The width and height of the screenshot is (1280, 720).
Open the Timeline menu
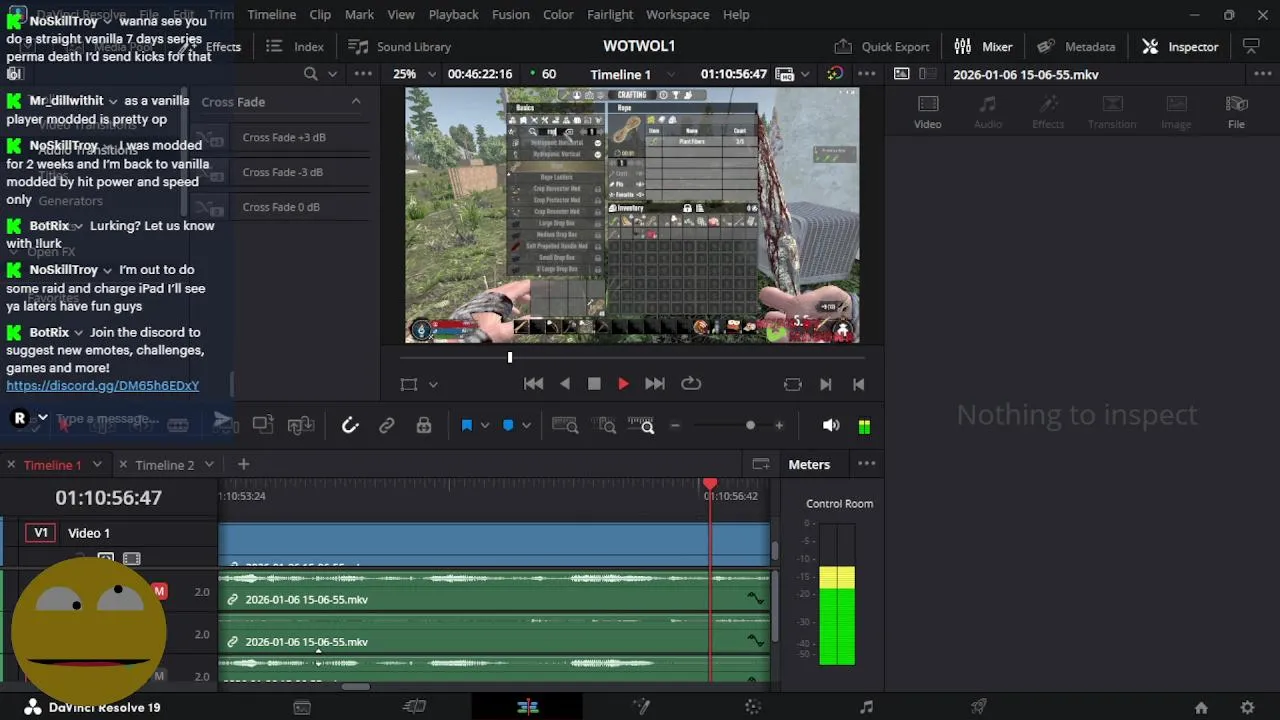point(271,14)
